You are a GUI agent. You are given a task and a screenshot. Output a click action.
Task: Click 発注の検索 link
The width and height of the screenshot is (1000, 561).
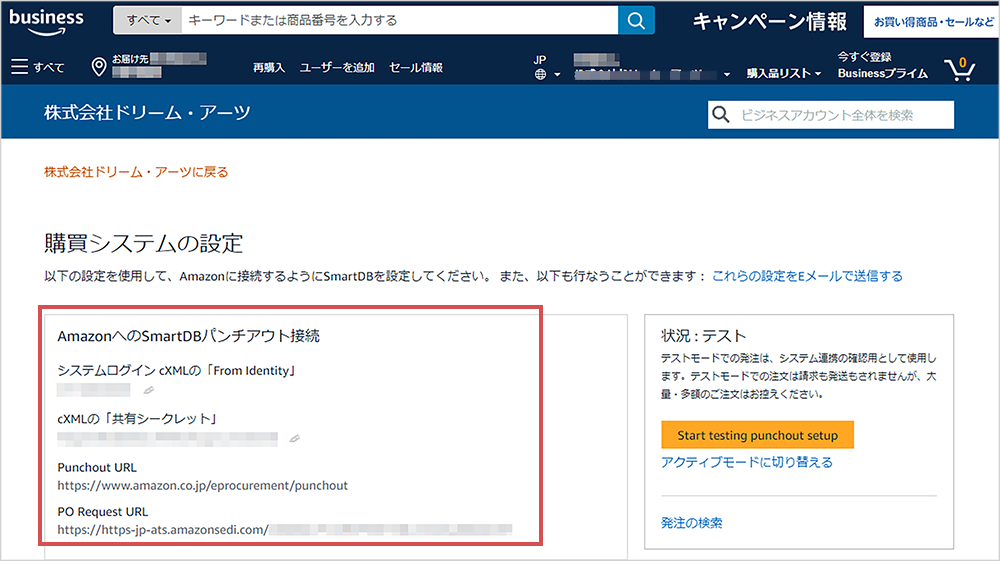692,523
